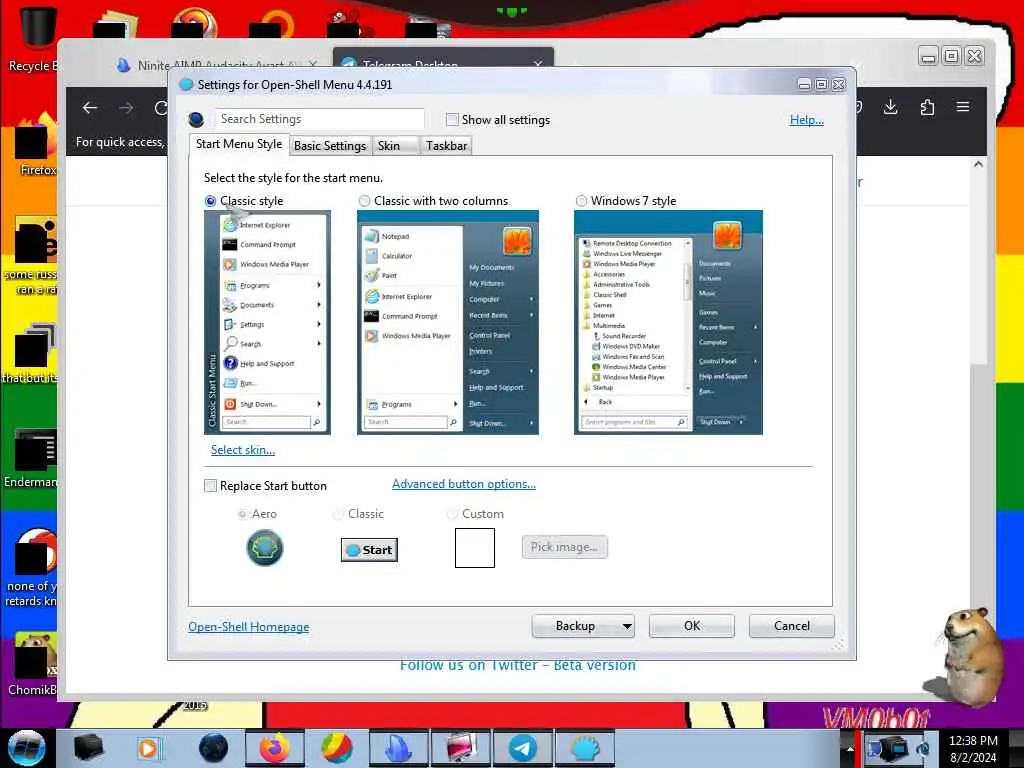Choose Classic with two columns style
The height and width of the screenshot is (768, 1024).
pyautogui.click(x=364, y=201)
